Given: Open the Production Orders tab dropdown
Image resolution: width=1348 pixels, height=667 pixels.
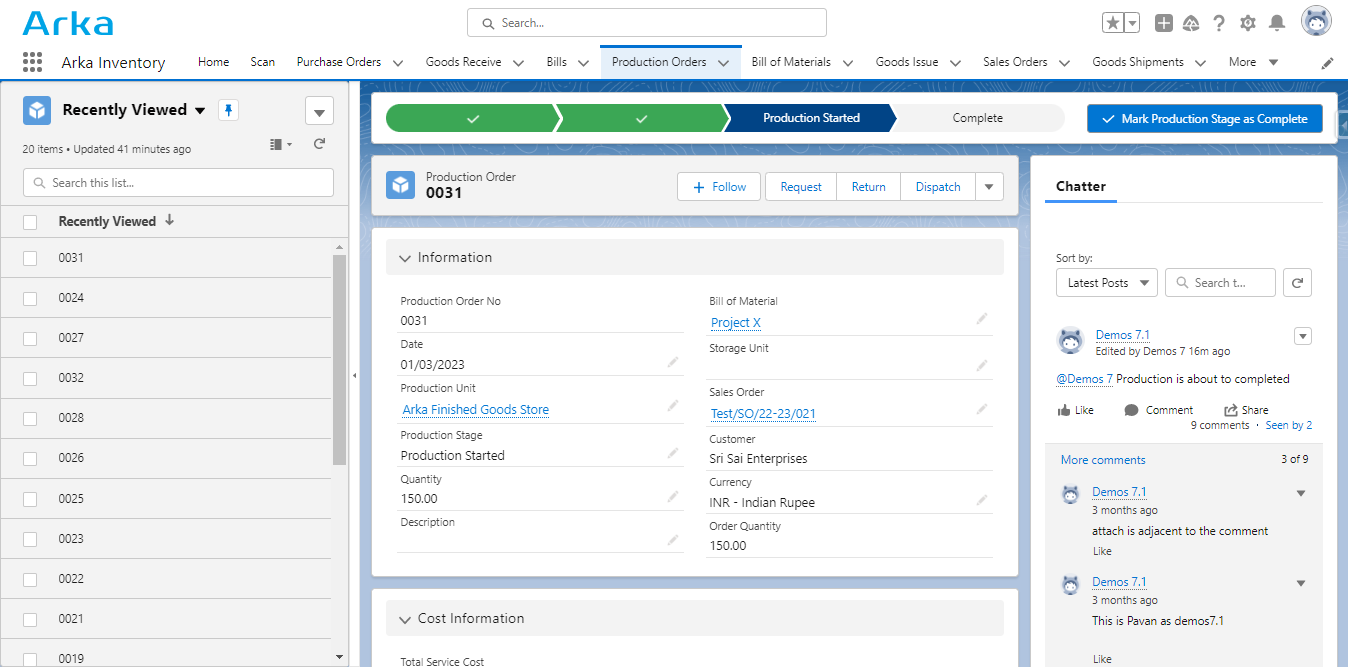Looking at the screenshot, I should click(723, 60).
